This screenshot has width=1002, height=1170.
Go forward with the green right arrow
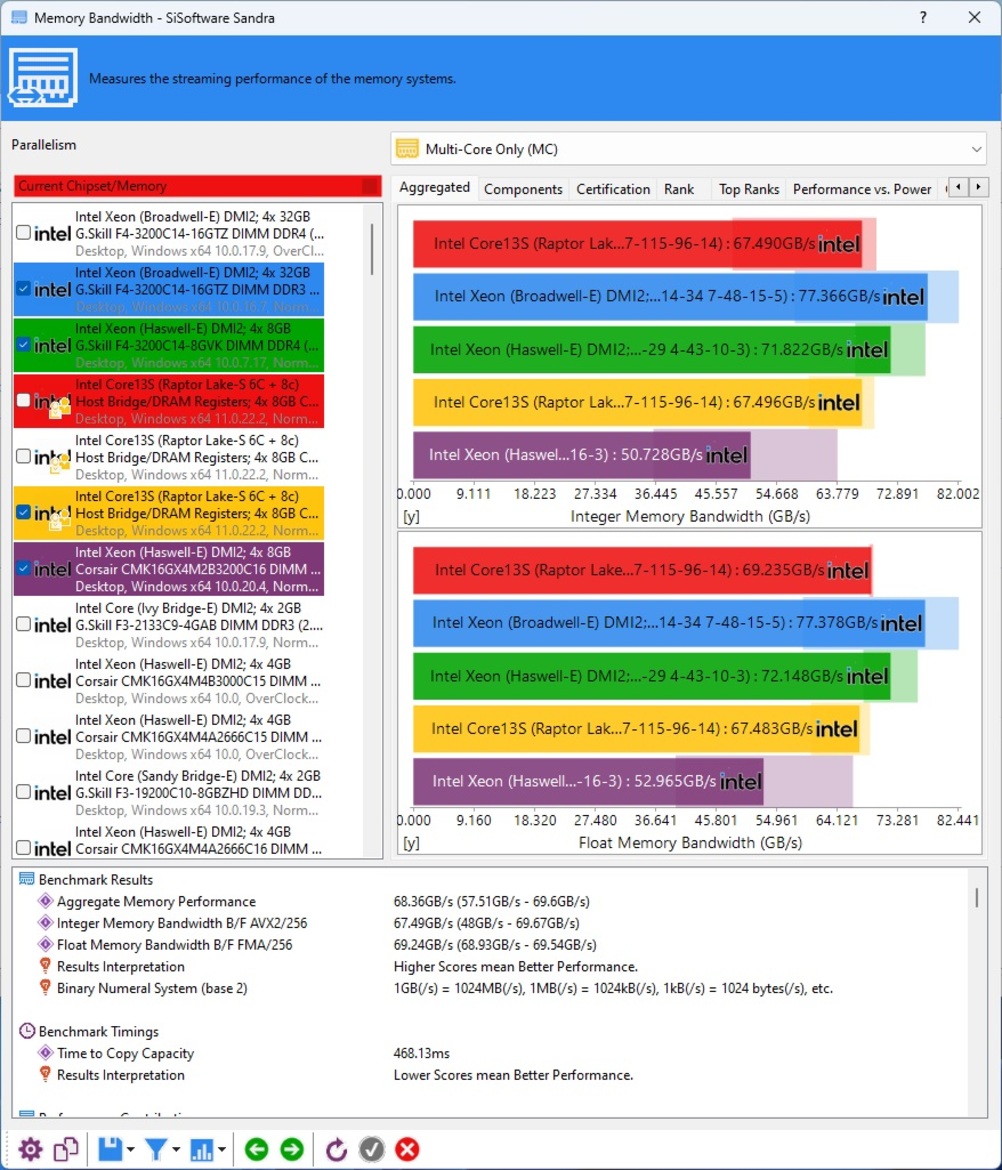292,1149
